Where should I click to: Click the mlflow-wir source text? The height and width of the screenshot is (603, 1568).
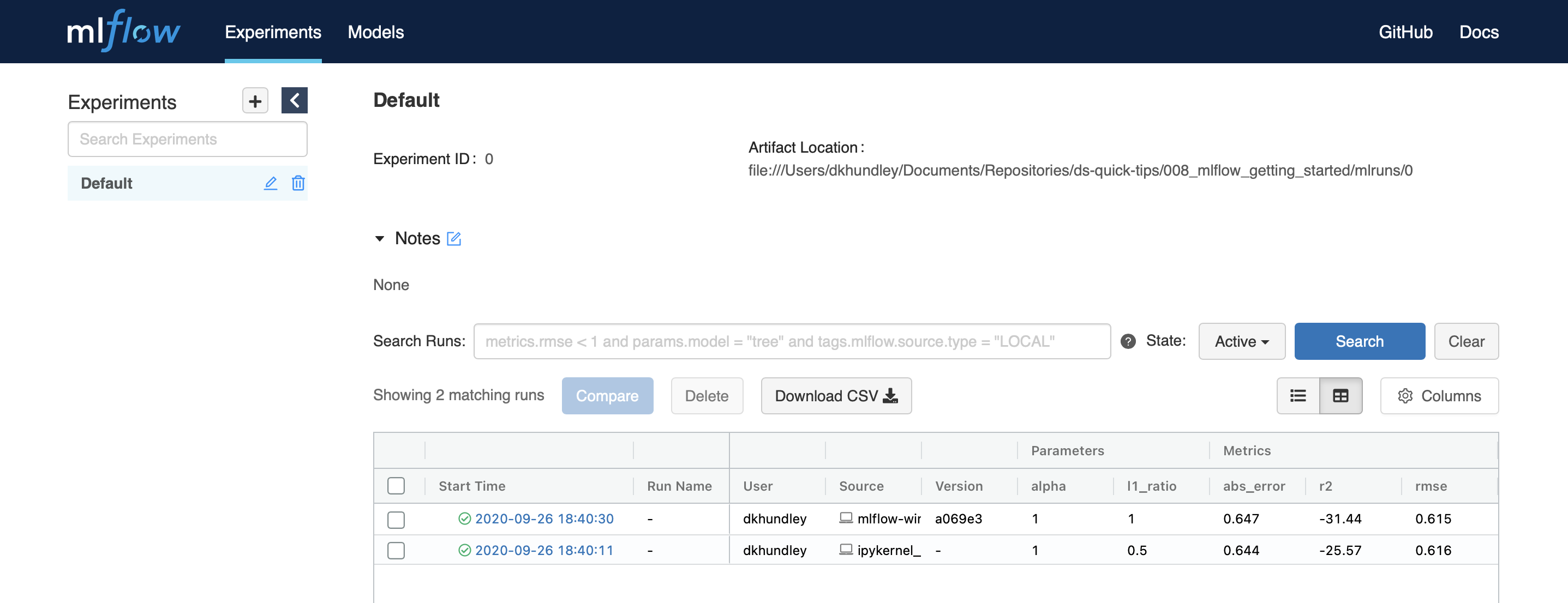[889, 518]
